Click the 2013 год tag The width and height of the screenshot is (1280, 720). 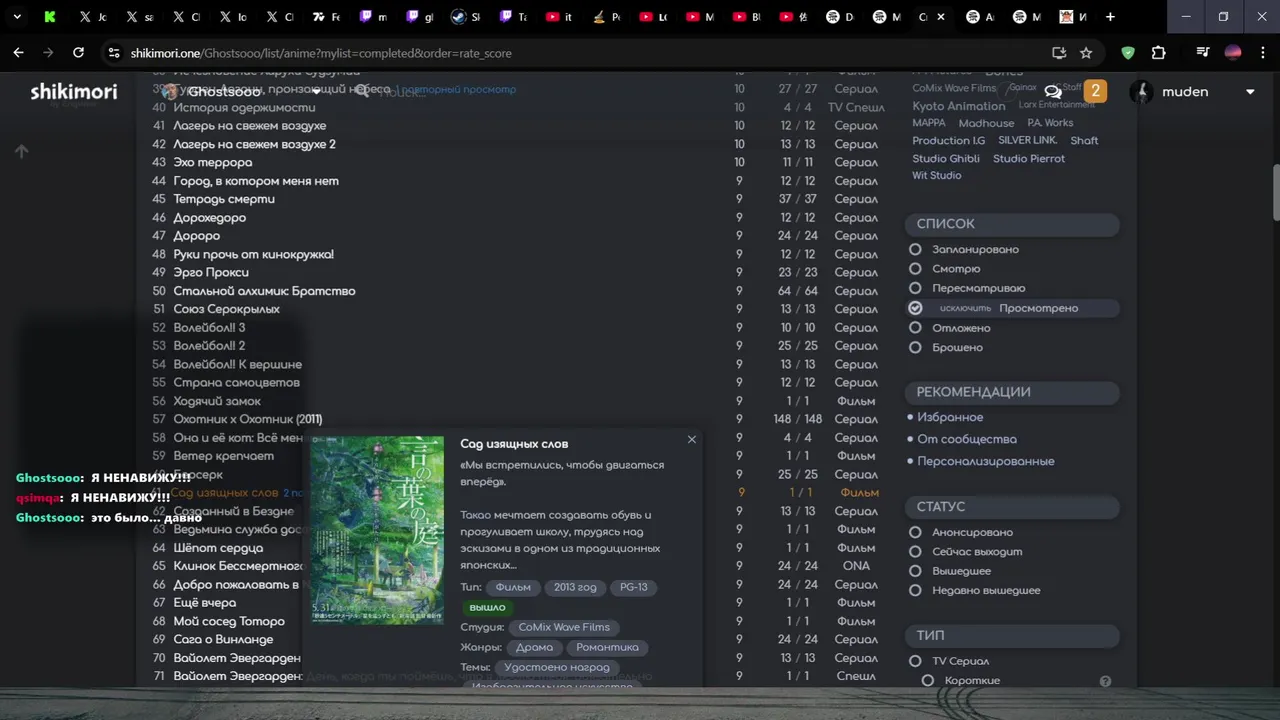(574, 587)
